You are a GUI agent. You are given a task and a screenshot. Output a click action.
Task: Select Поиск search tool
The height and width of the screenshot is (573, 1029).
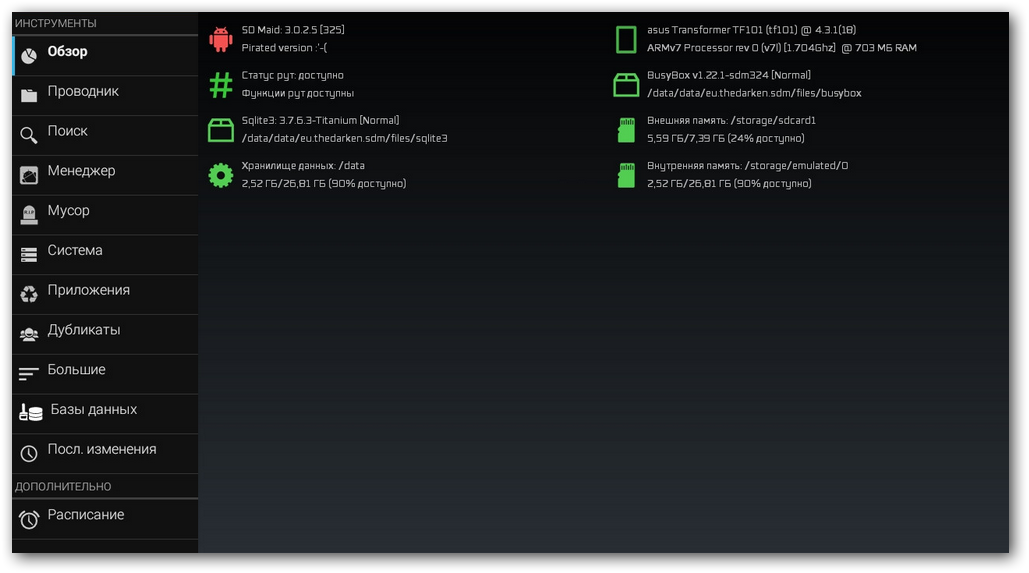tap(104, 132)
